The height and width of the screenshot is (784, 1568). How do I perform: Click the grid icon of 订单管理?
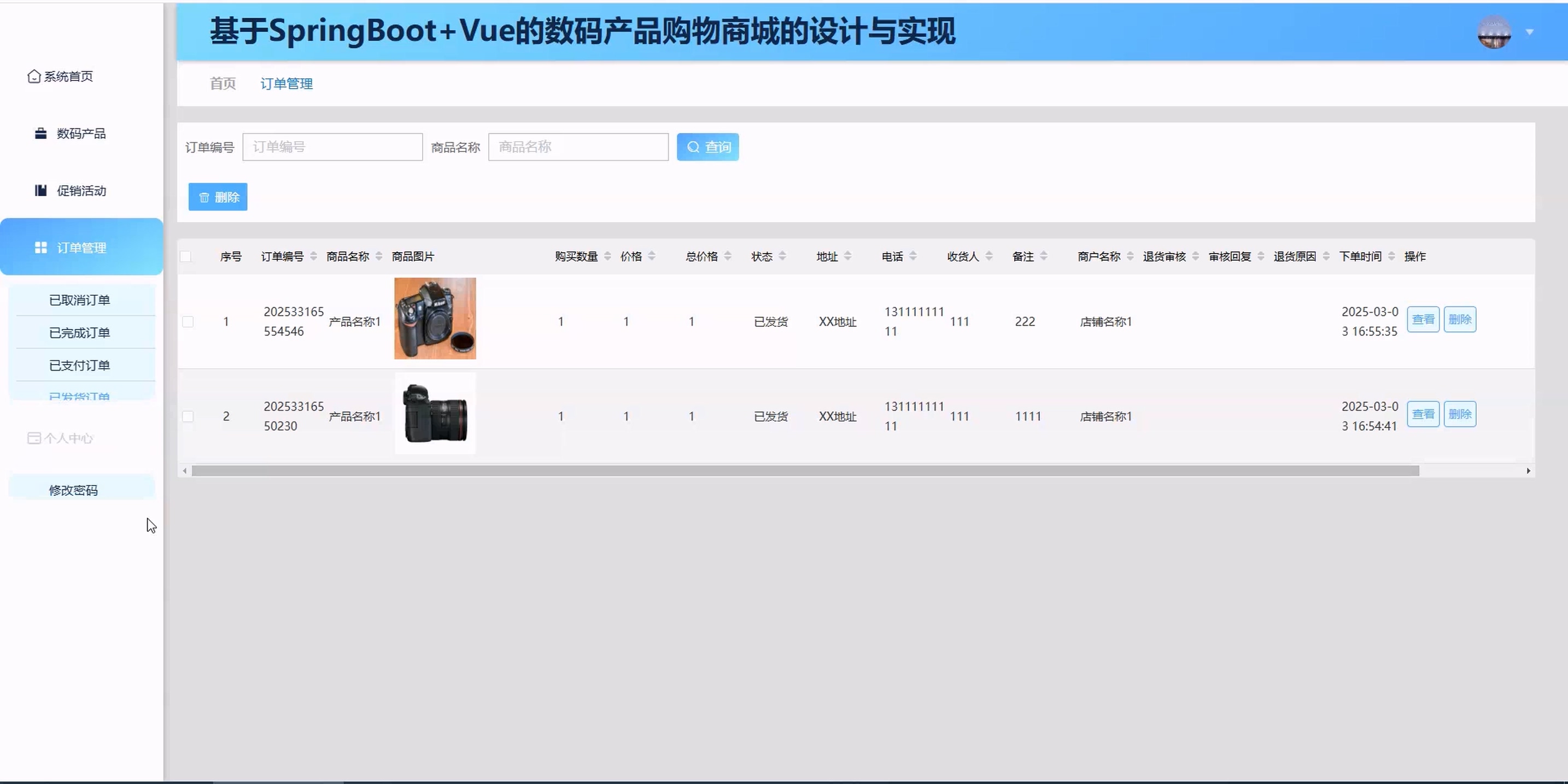click(41, 248)
